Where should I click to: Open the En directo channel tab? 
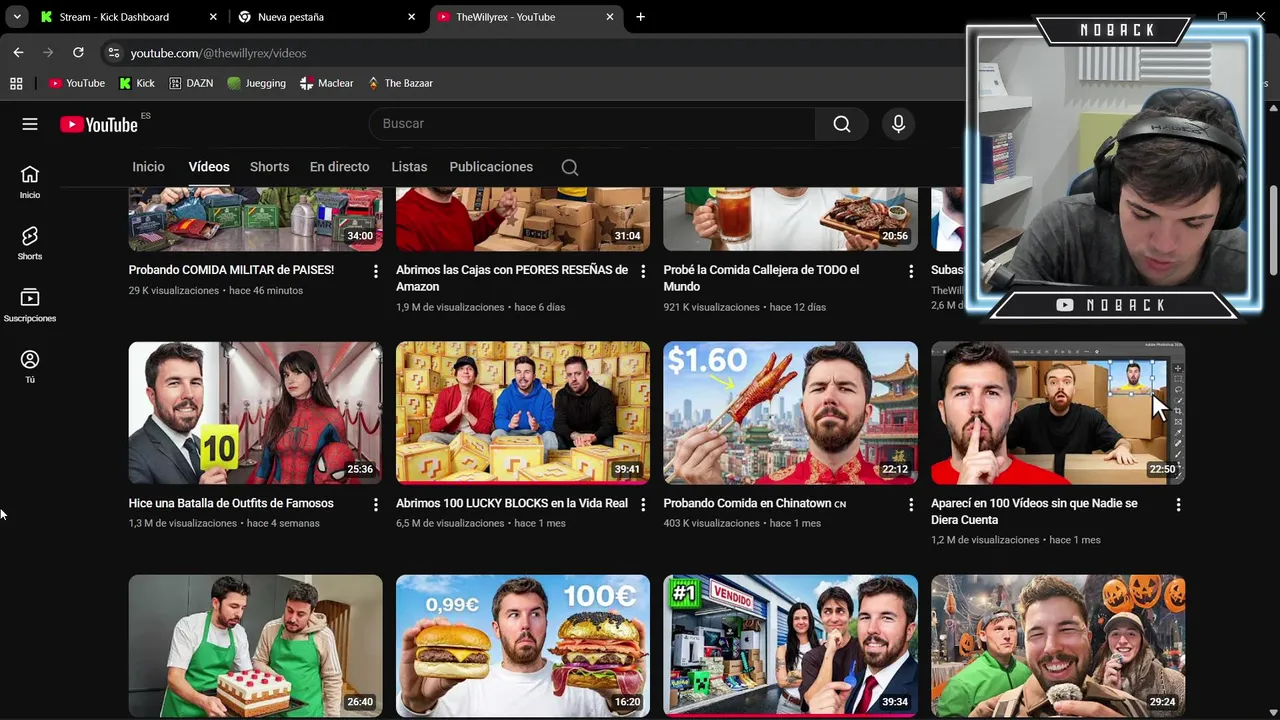339,167
